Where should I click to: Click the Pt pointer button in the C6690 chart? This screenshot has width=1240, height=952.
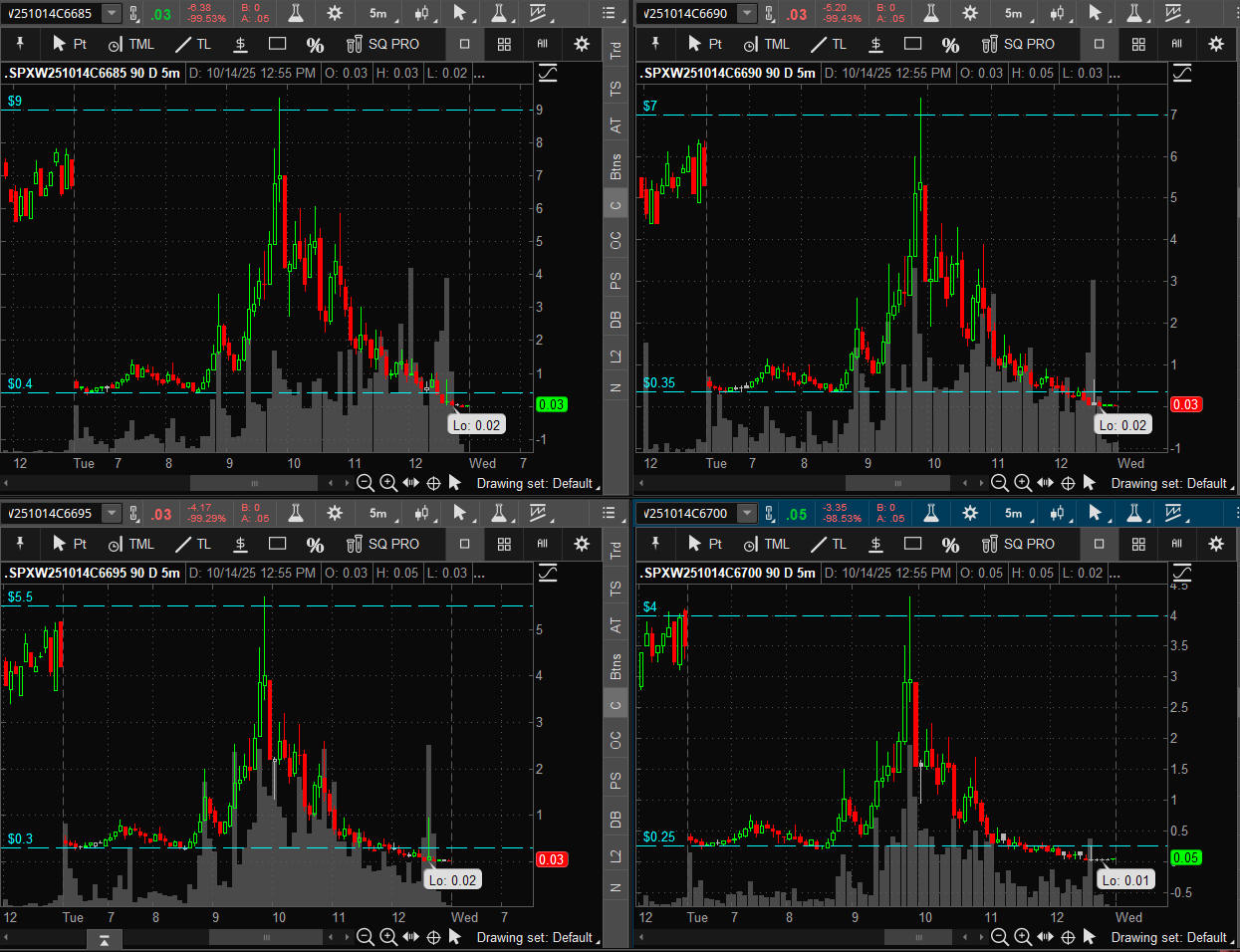[706, 44]
